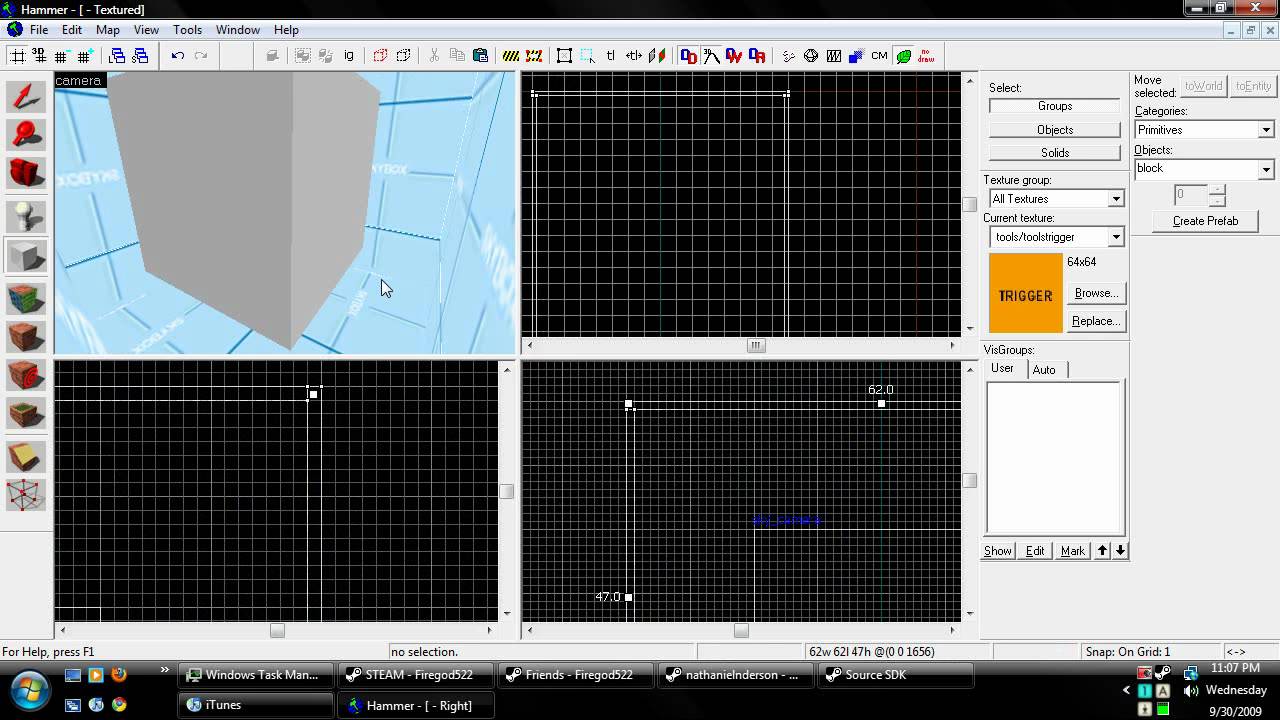Image resolution: width=1280 pixels, height=720 pixels.
Task: Click the bottom-left viewport vertical scrollbar thumb
Action: coord(506,491)
